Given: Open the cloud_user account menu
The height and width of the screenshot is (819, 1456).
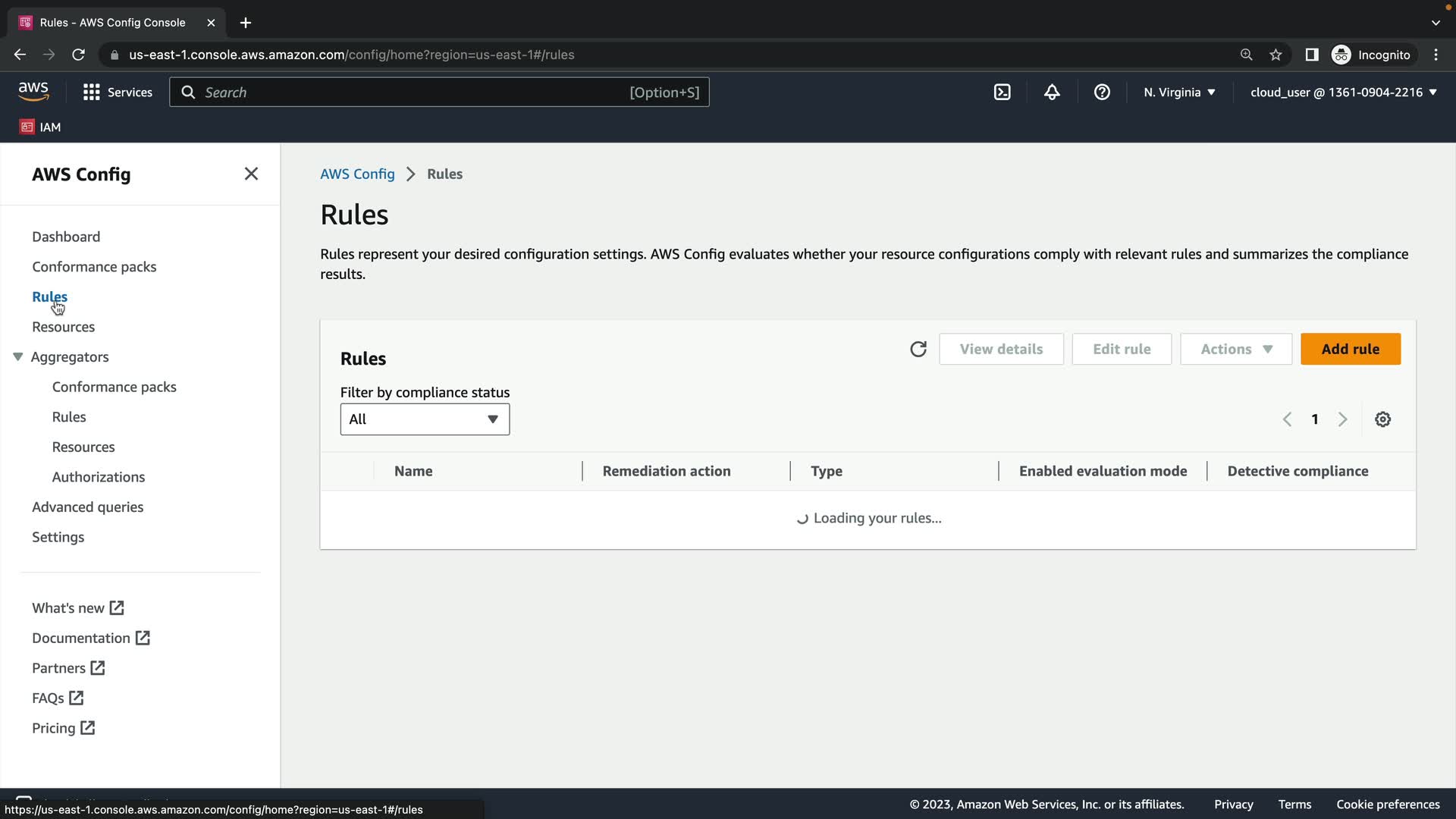Looking at the screenshot, I should tap(1343, 93).
